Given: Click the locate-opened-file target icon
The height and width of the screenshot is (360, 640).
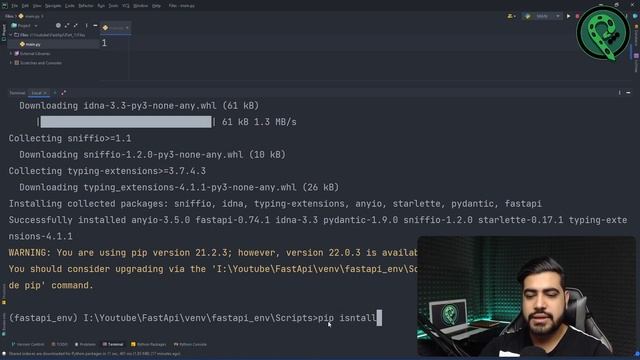Looking at the screenshot, I should click(58, 25).
